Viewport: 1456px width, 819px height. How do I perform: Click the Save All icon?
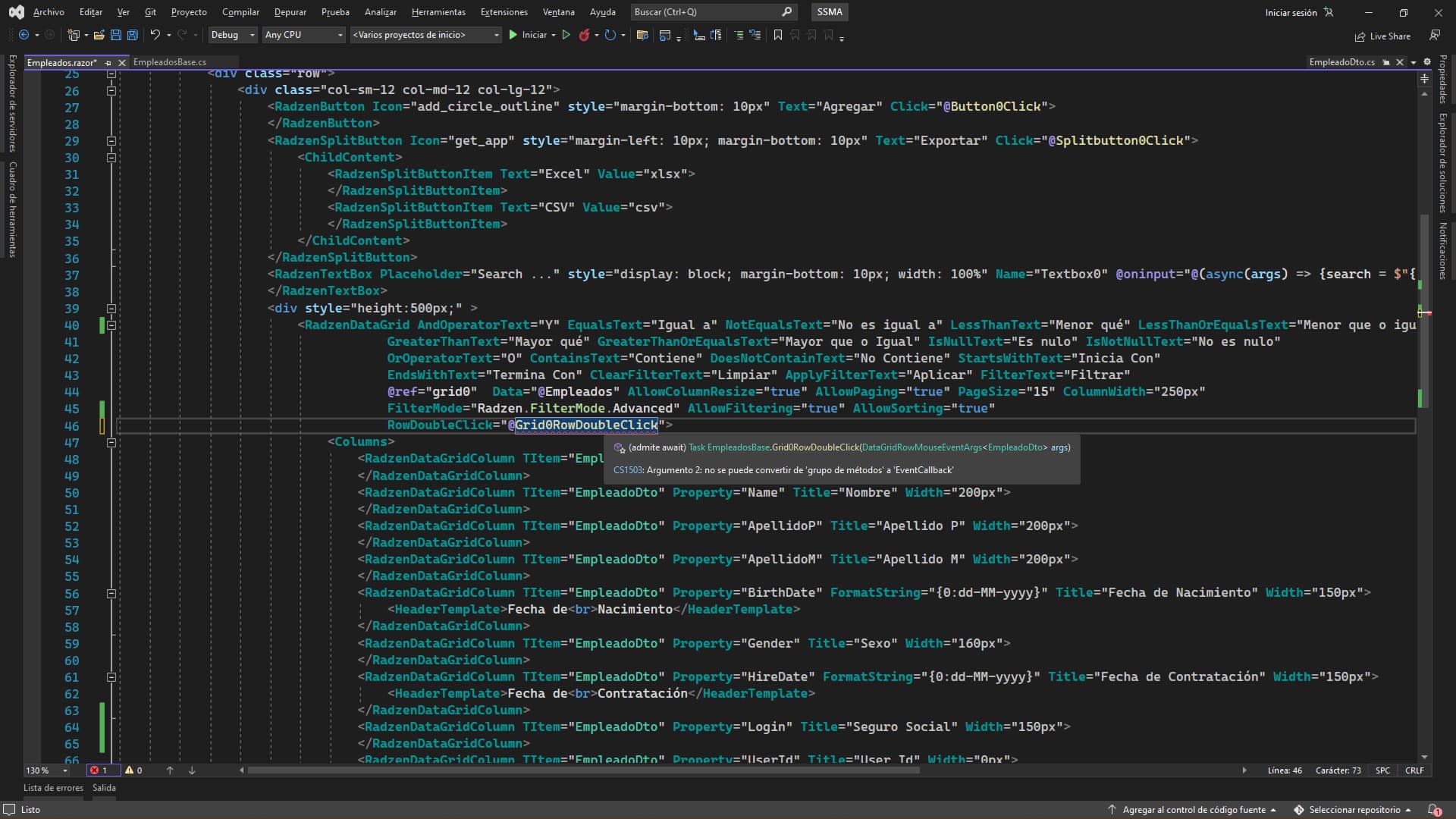pos(132,35)
